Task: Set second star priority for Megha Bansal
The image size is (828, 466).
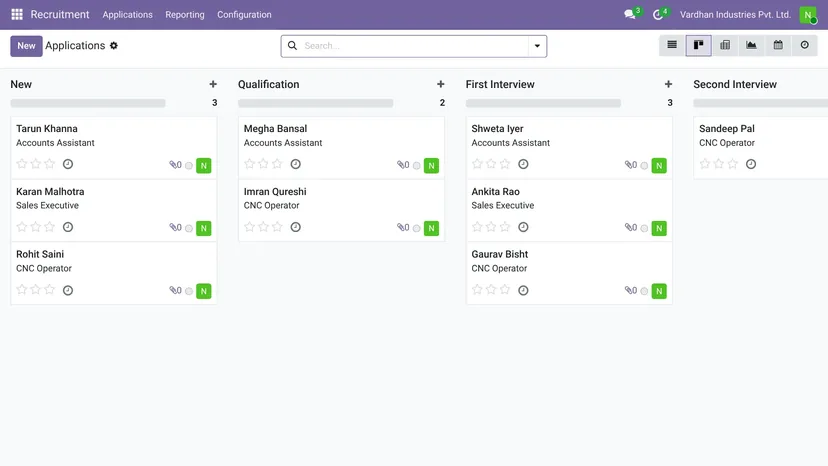Action: pyautogui.click(x=263, y=164)
